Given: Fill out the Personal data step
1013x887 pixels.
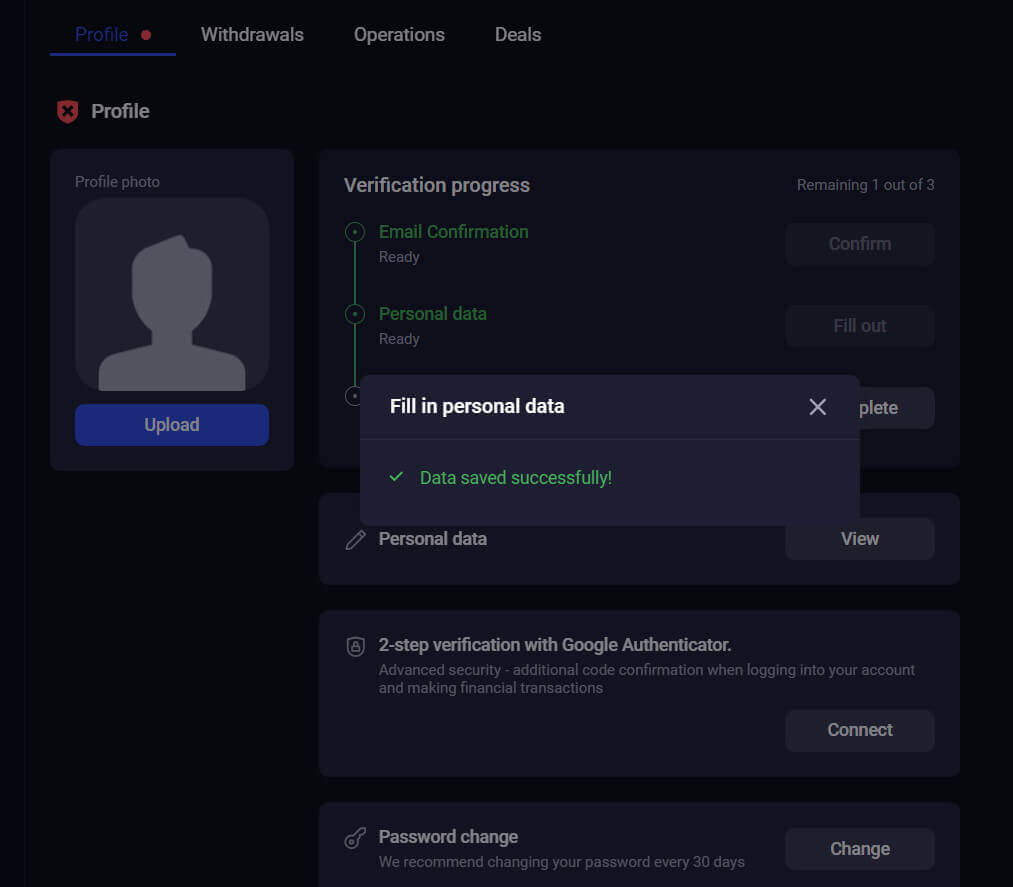Looking at the screenshot, I should click(859, 326).
